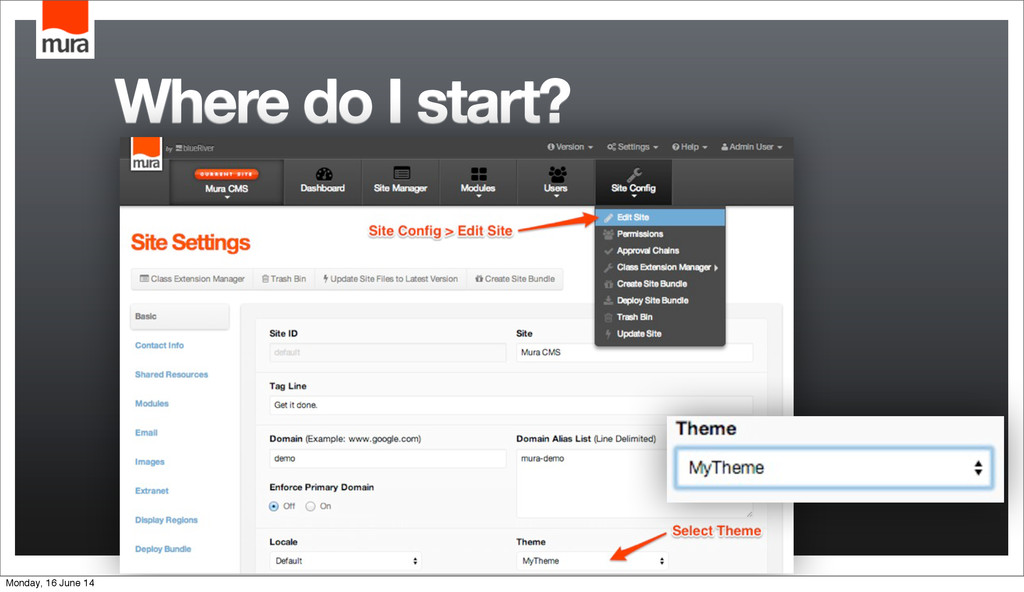The height and width of the screenshot is (592, 1024).
Task: Select the Off radio for Enforce Primary Domain
Action: (x=274, y=506)
